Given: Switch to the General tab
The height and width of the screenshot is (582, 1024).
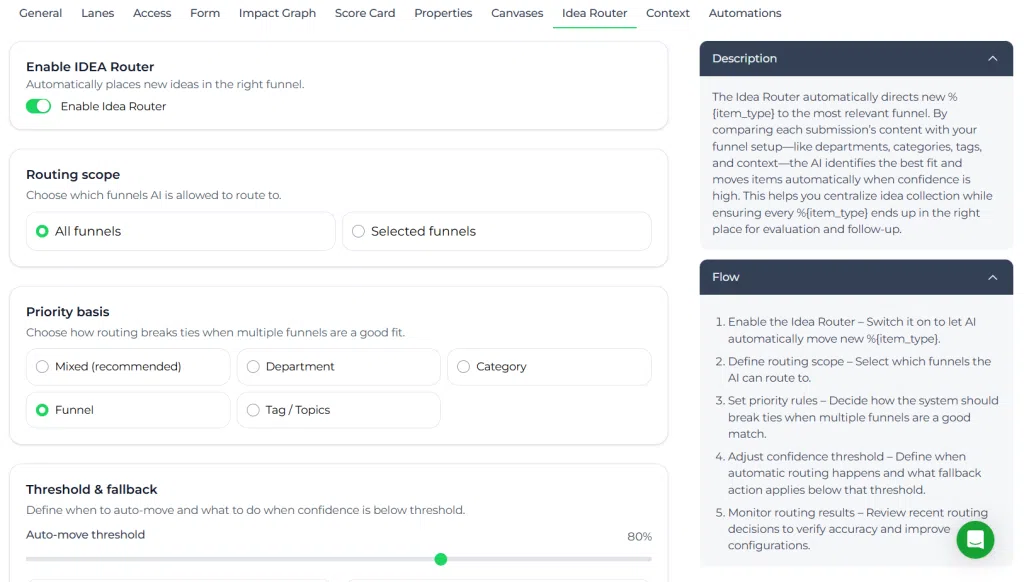Looking at the screenshot, I should (40, 13).
